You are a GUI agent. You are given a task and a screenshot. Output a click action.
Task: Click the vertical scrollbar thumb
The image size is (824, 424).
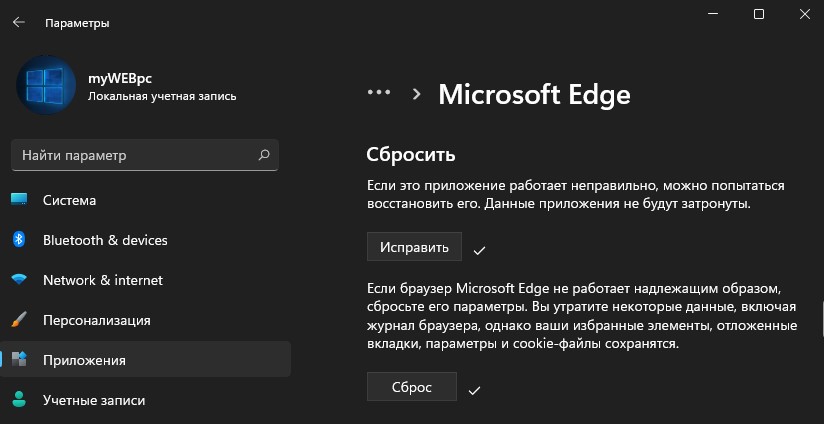coord(821,319)
